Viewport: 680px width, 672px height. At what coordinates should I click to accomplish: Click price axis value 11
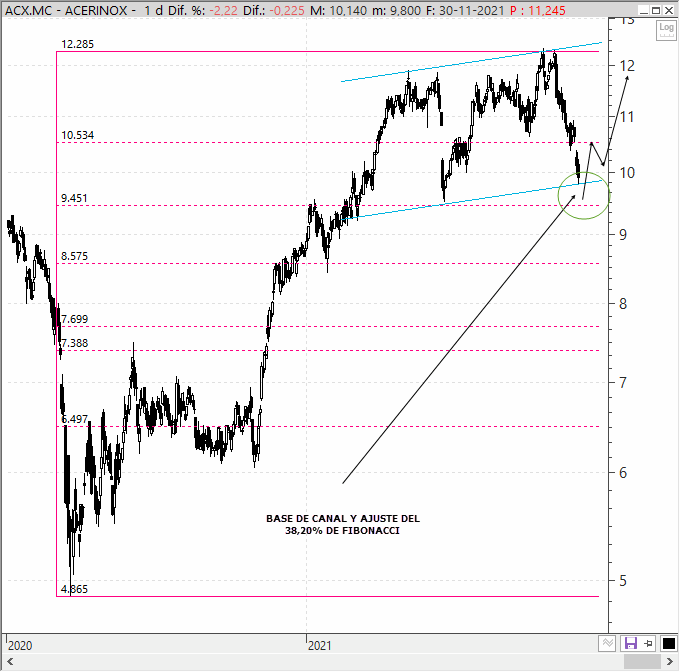(627, 117)
